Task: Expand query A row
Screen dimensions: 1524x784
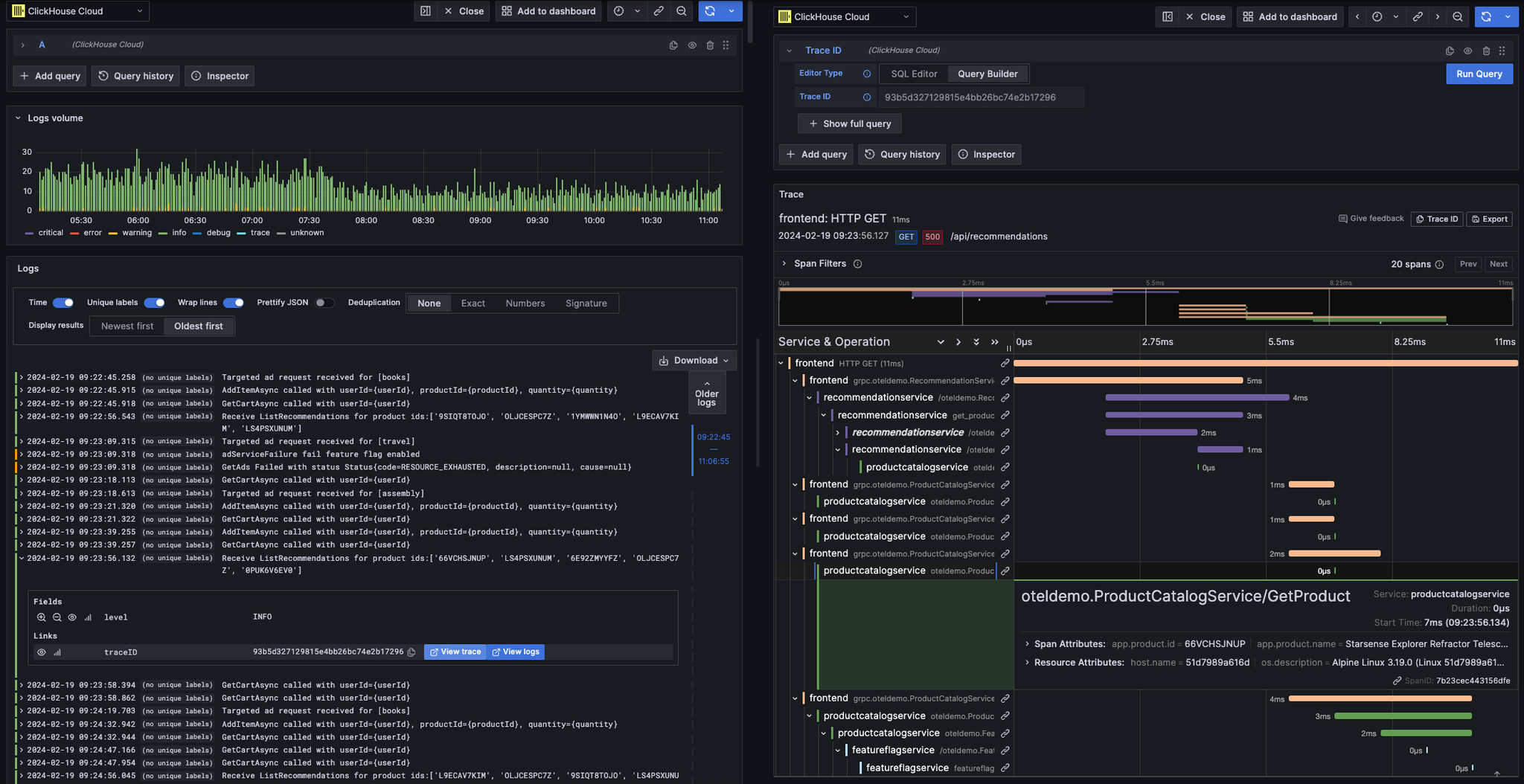Action: point(23,45)
